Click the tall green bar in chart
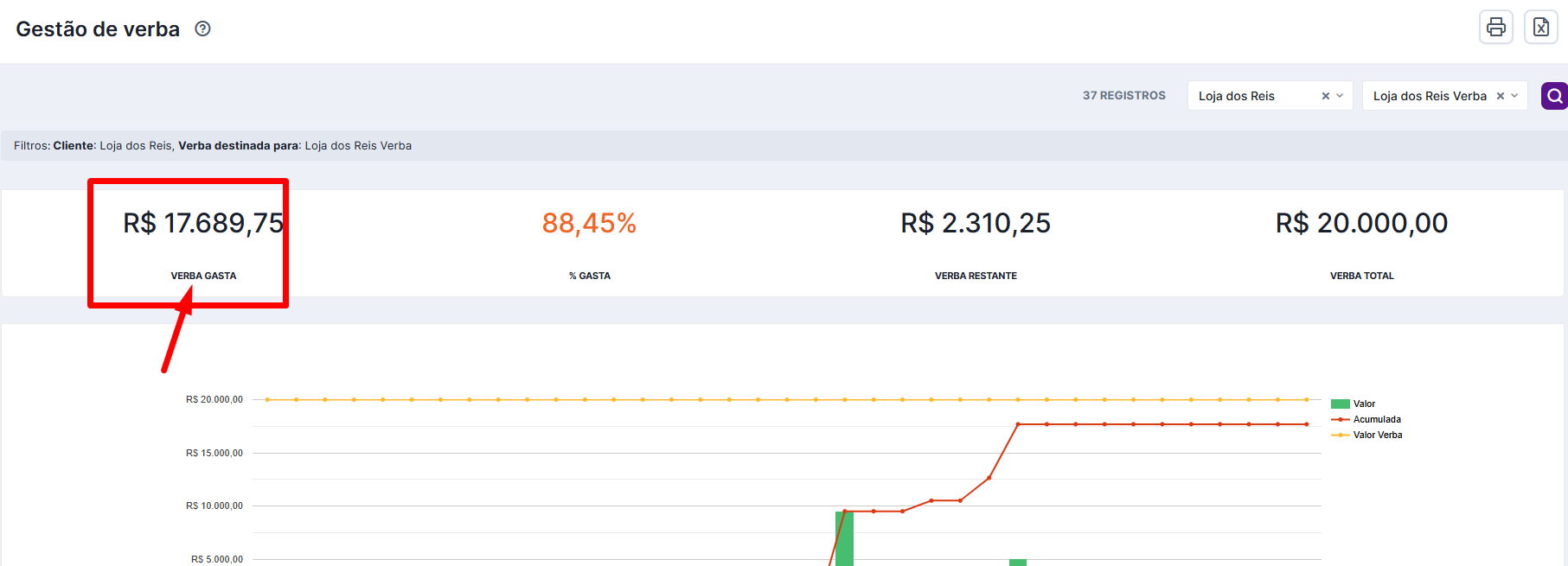Image resolution: width=1568 pixels, height=566 pixels. pos(845,540)
